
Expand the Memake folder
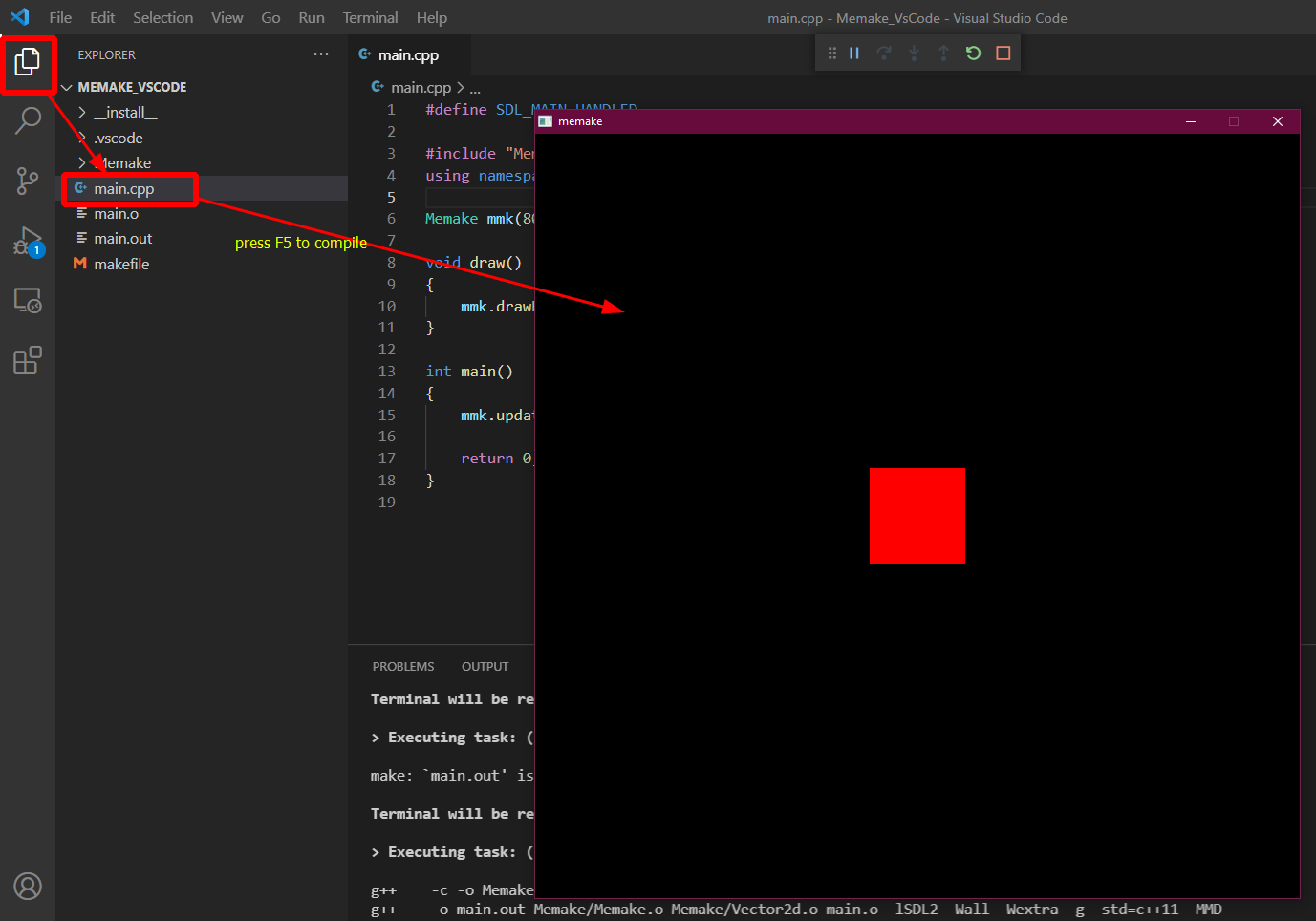point(202,163)
